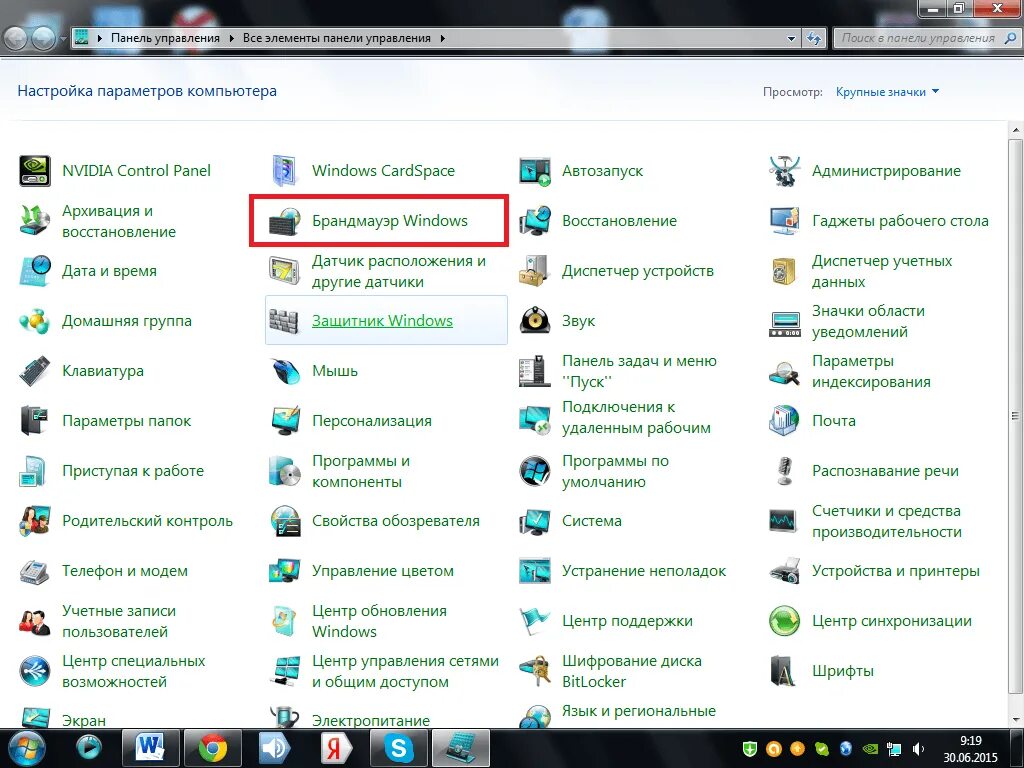Click the Windows CardSpace icon
1024x768 pixels.
(x=285, y=171)
